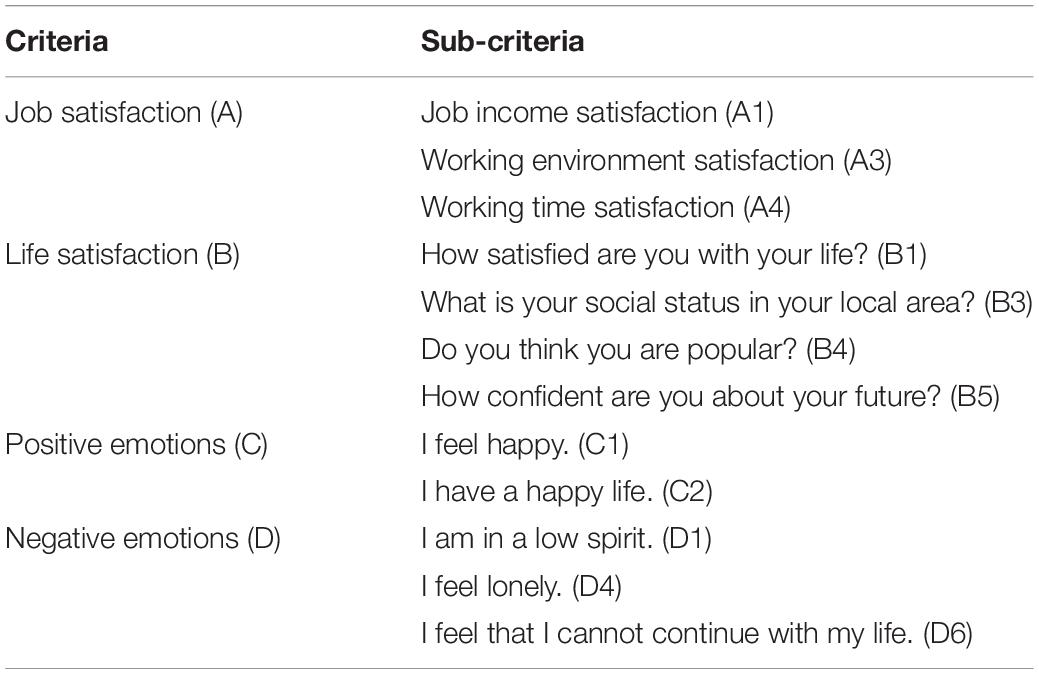This screenshot has width=1039, height=674.
Task: Select 'Do you think you are popular?' (B4)
Action: click(x=638, y=350)
